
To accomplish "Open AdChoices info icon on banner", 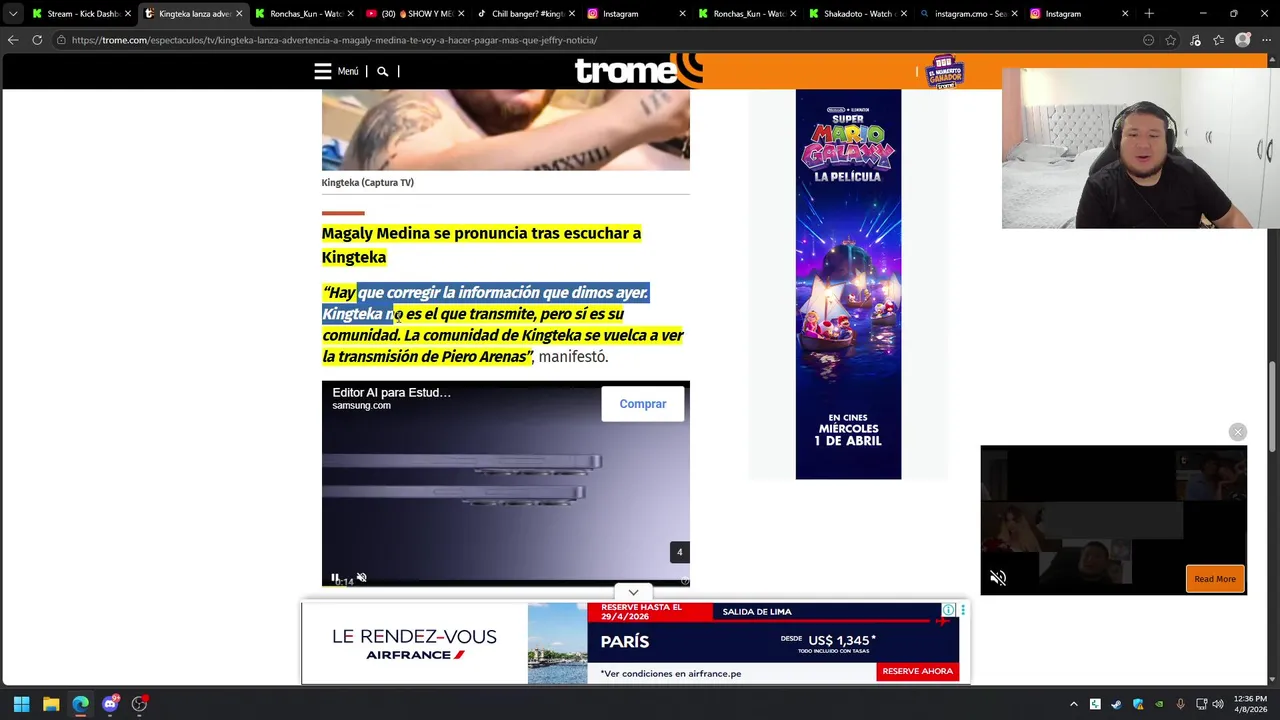I will pyautogui.click(x=948, y=610).
